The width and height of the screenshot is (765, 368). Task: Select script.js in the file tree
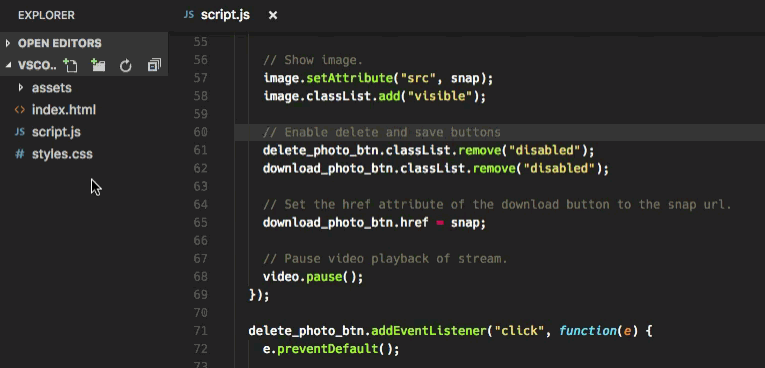point(56,132)
